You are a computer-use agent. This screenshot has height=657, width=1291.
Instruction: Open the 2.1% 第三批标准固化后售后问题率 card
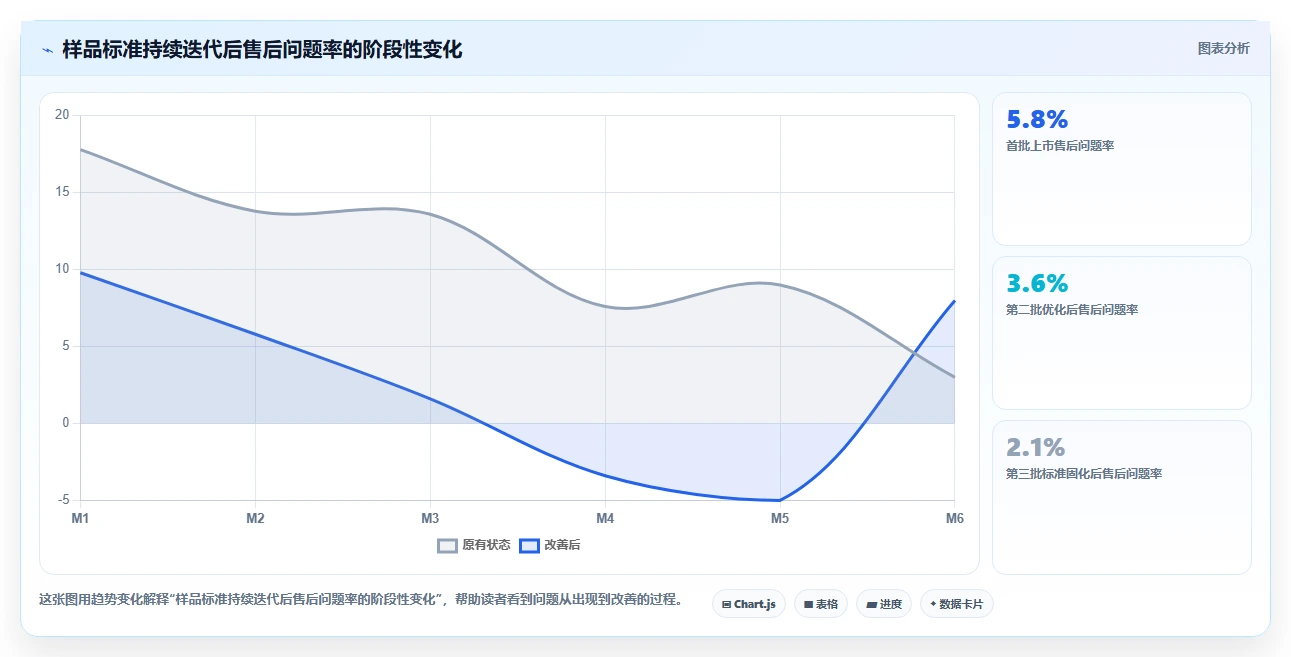click(x=1121, y=497)
